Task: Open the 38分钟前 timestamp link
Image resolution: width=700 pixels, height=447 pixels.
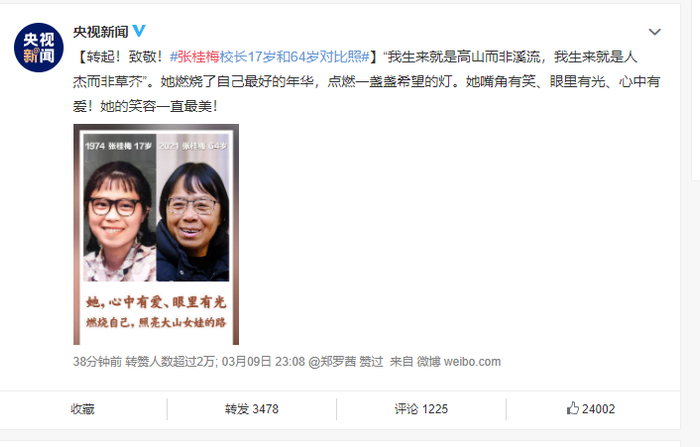Action: click(x=97, y=362)
